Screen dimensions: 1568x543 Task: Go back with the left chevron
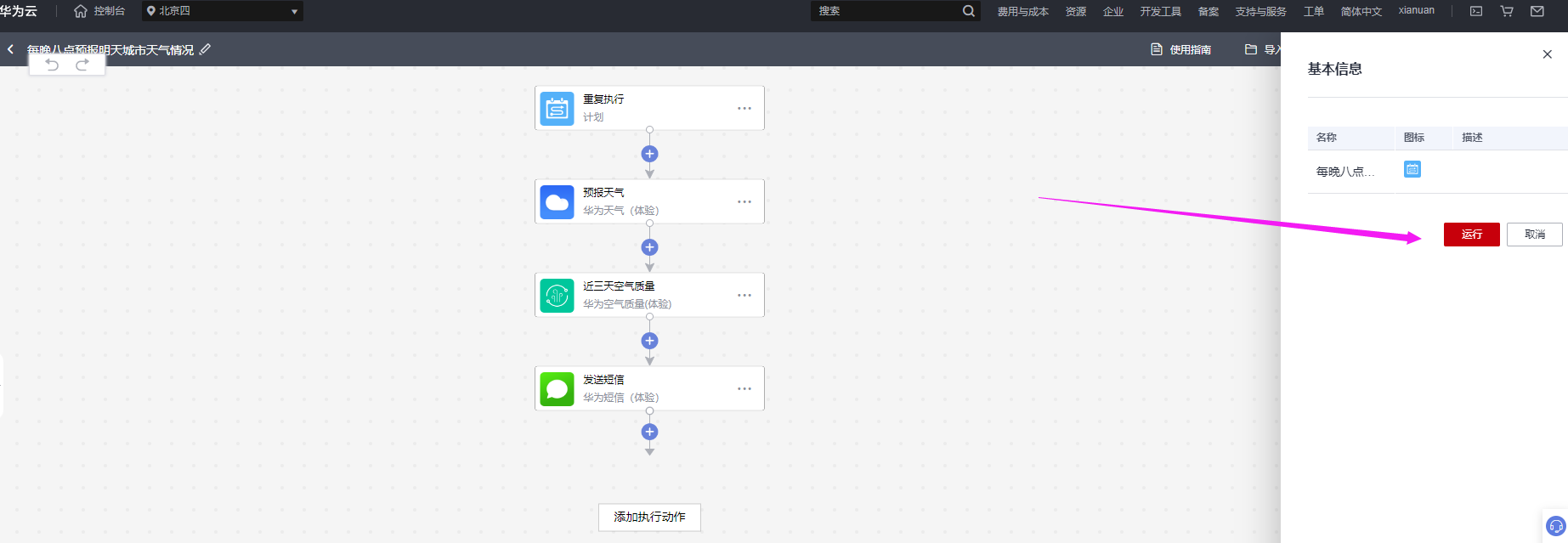10,49
